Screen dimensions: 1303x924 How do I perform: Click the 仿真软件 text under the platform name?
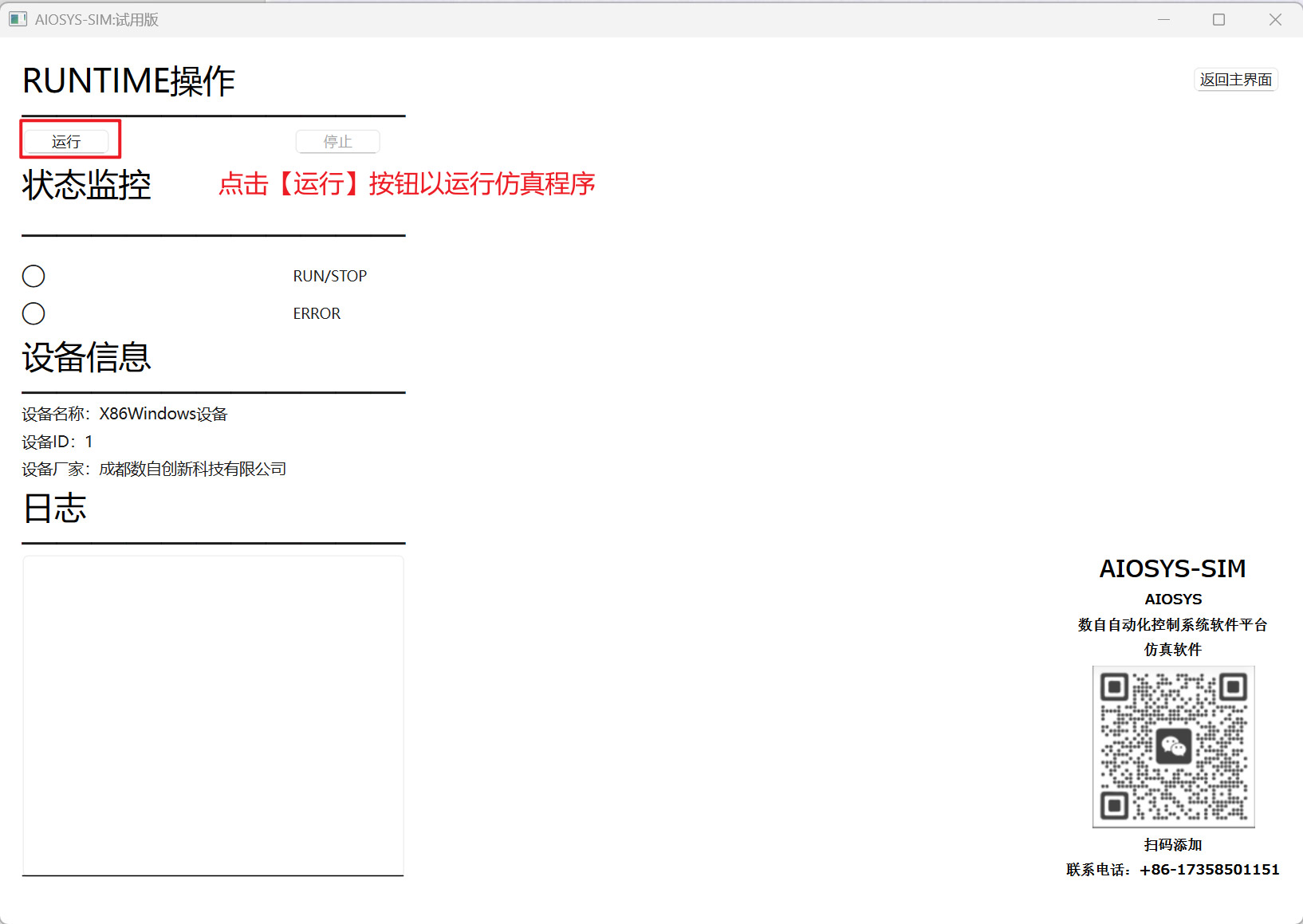tap(1173, 650)
